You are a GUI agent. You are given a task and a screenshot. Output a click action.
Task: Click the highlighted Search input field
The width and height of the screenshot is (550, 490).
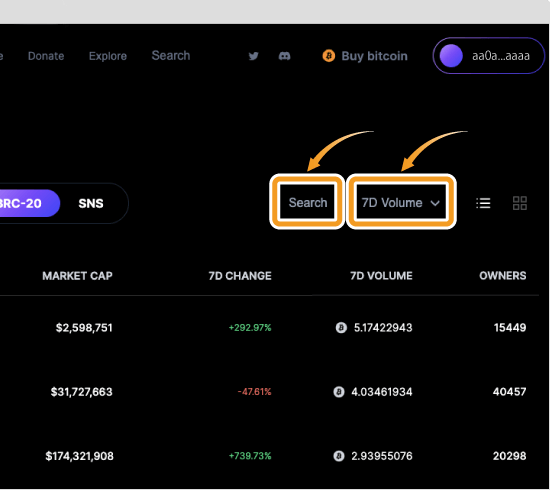(x=308, y=202)
